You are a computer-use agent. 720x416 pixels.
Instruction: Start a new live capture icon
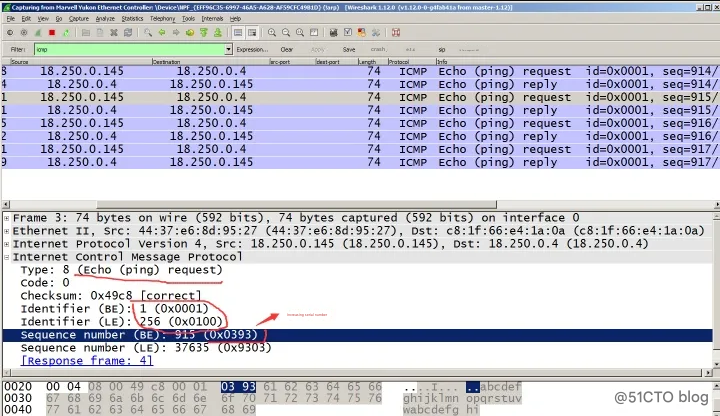pyautogui.click(x=38, y=33)
